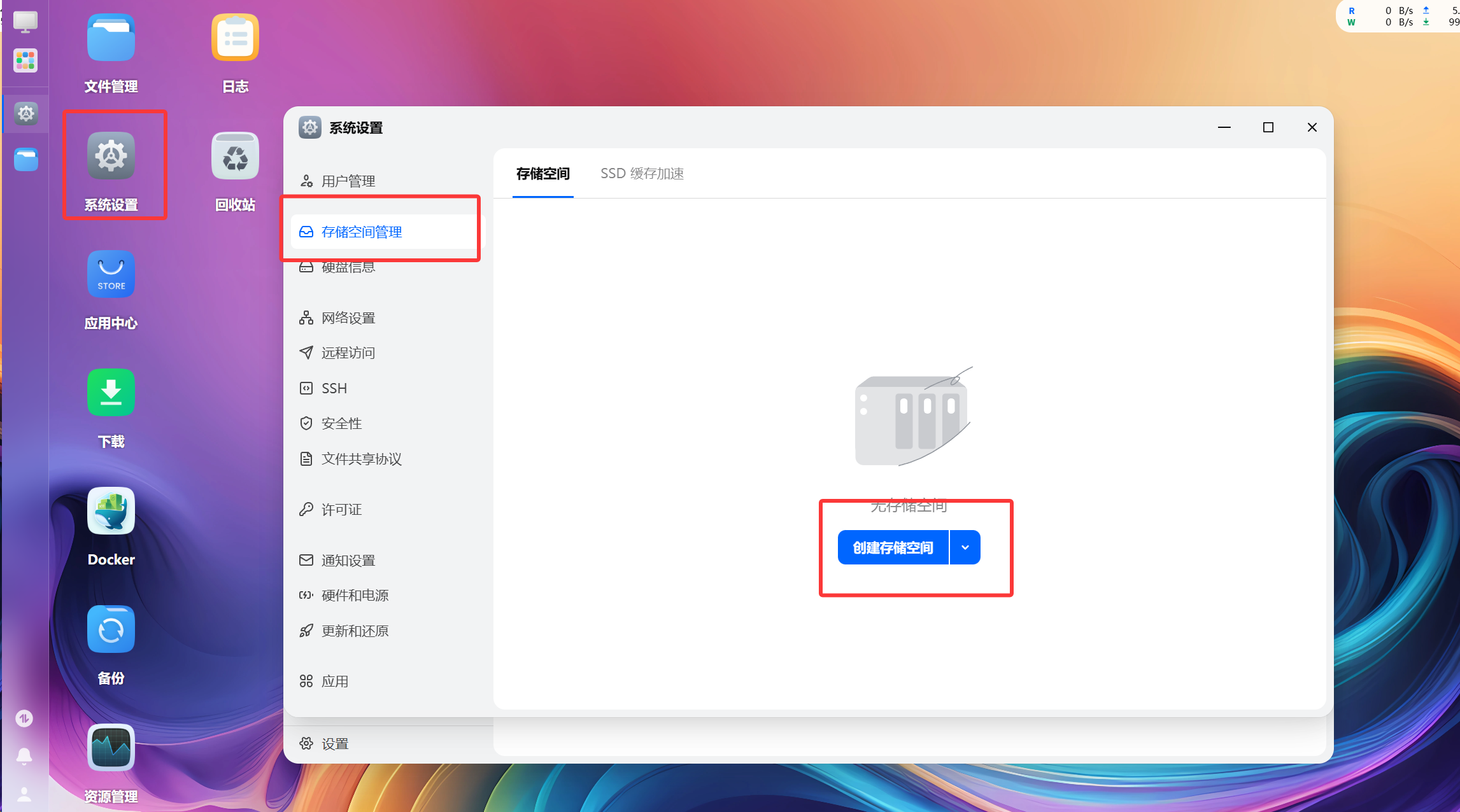Click the app grid launcher in the dock
1460x812 pixels.
[x=25, y=61]
